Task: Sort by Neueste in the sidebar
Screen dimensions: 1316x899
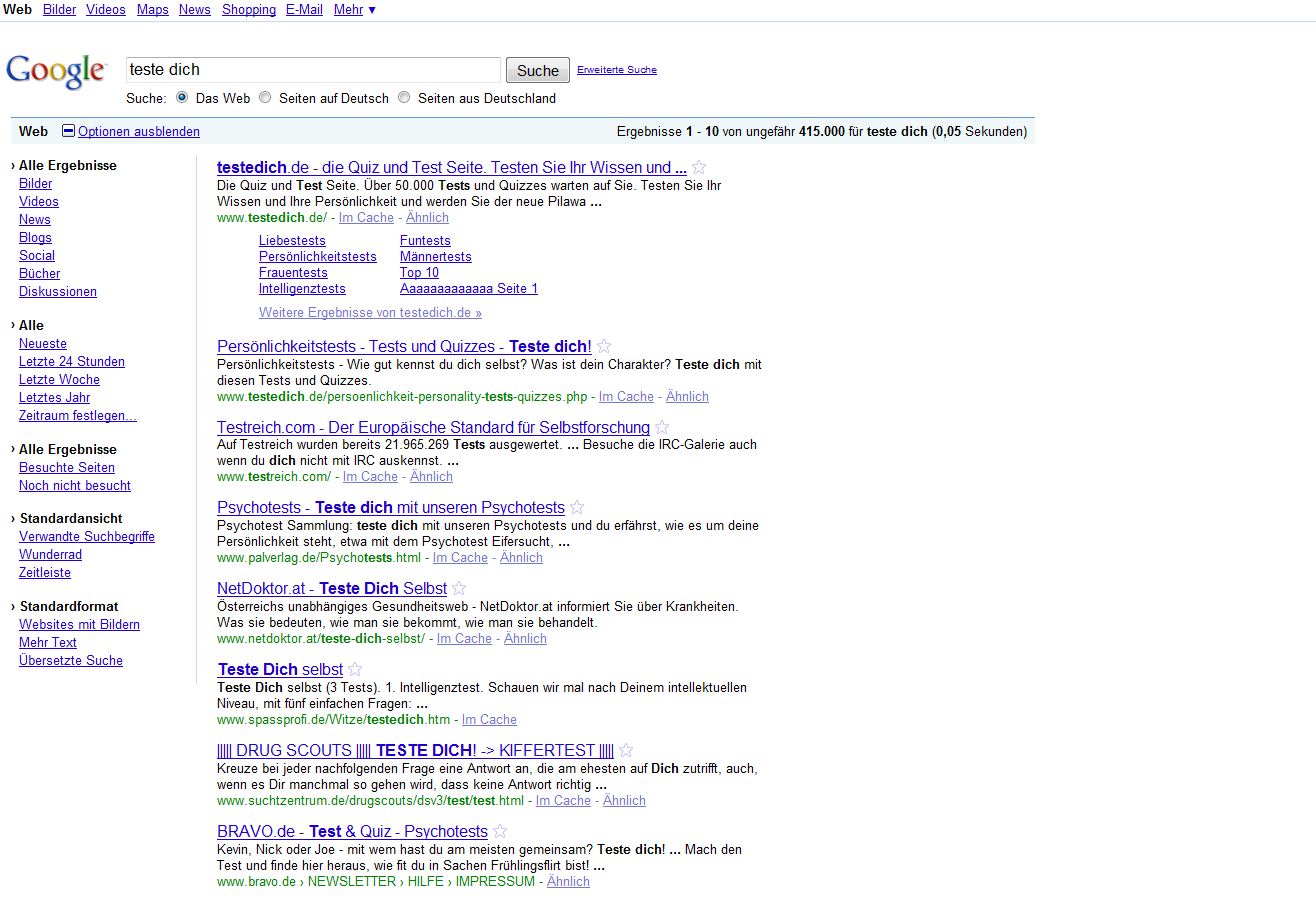Action: click(43, 343)
